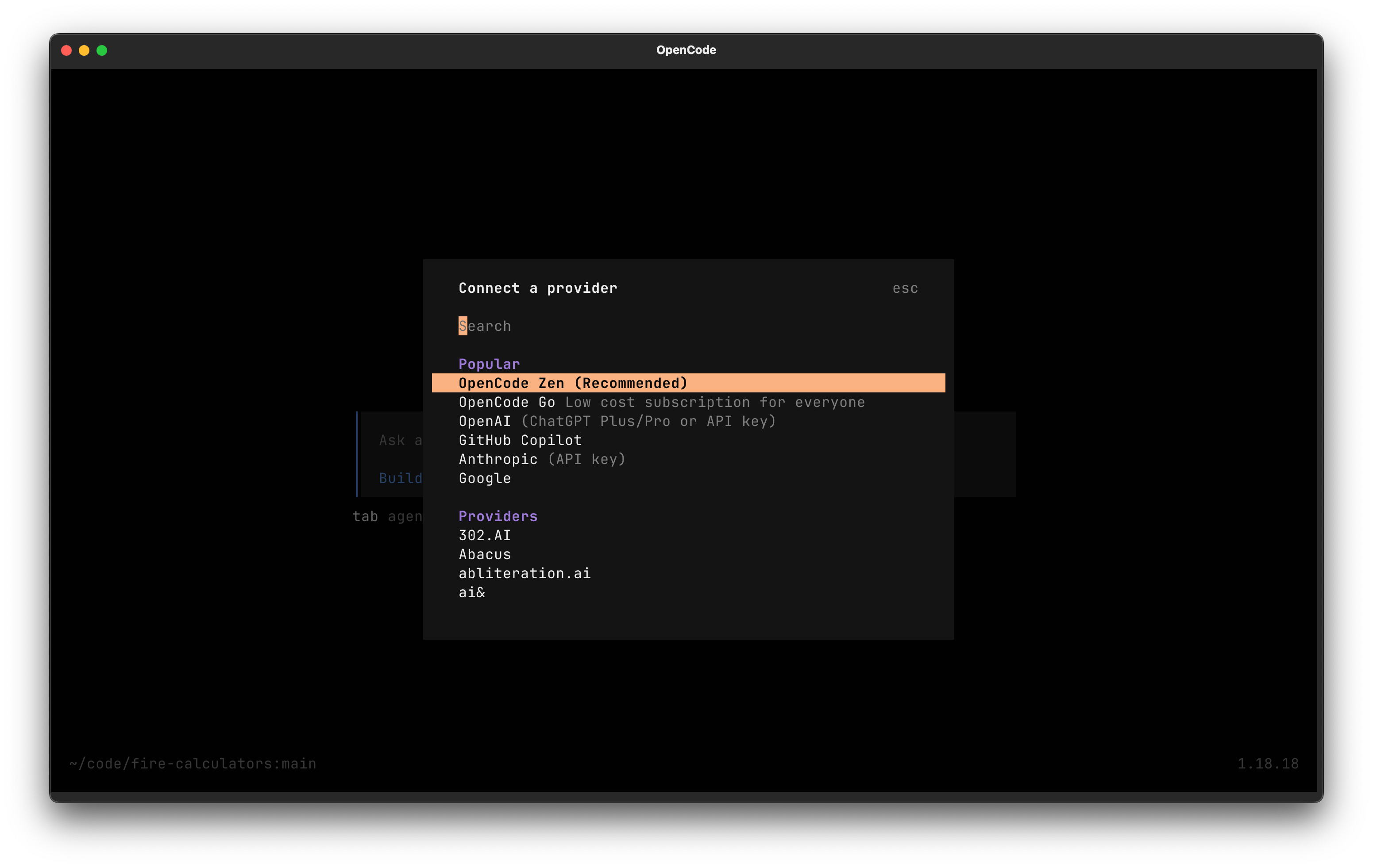Click the Connect a provider dialog title
This screenshot has height=868, width=1373.
[538, 288]
